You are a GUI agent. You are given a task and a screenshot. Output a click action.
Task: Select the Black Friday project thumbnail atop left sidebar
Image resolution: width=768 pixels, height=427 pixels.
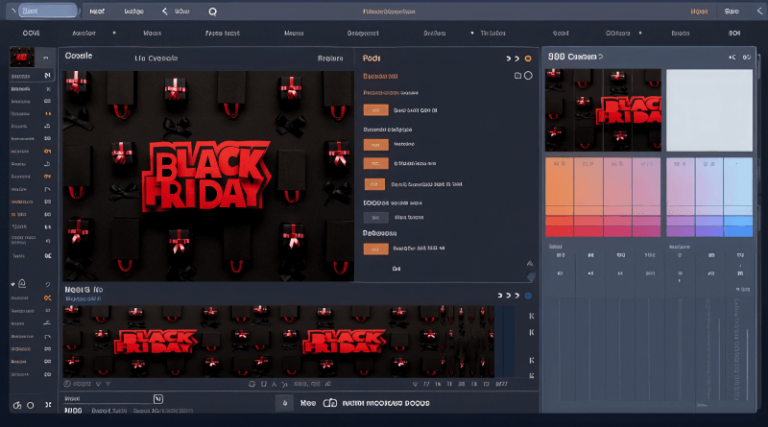[x=22, y=57]
